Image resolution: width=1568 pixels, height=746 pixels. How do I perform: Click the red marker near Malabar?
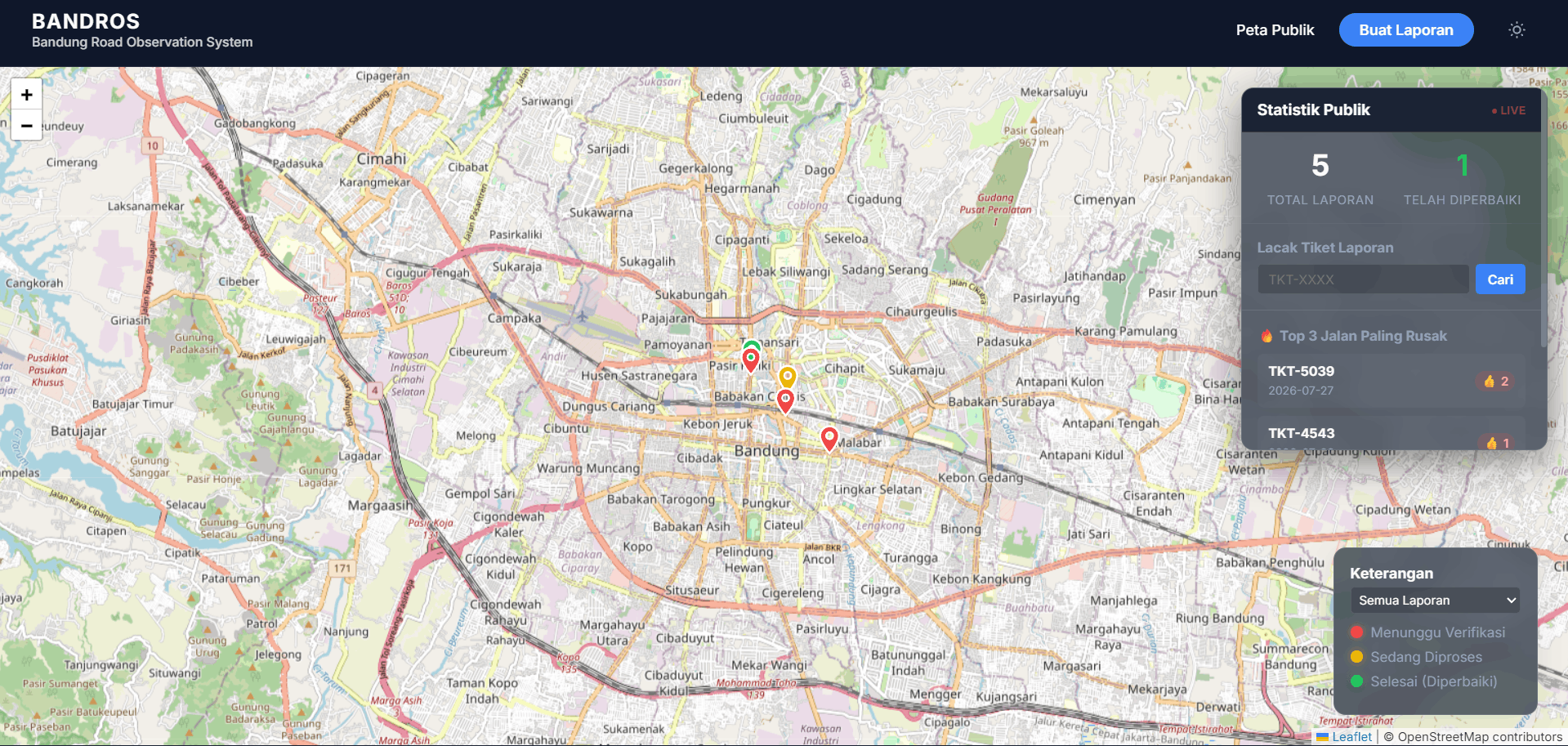pyautogui.click(x=829, y=439)
